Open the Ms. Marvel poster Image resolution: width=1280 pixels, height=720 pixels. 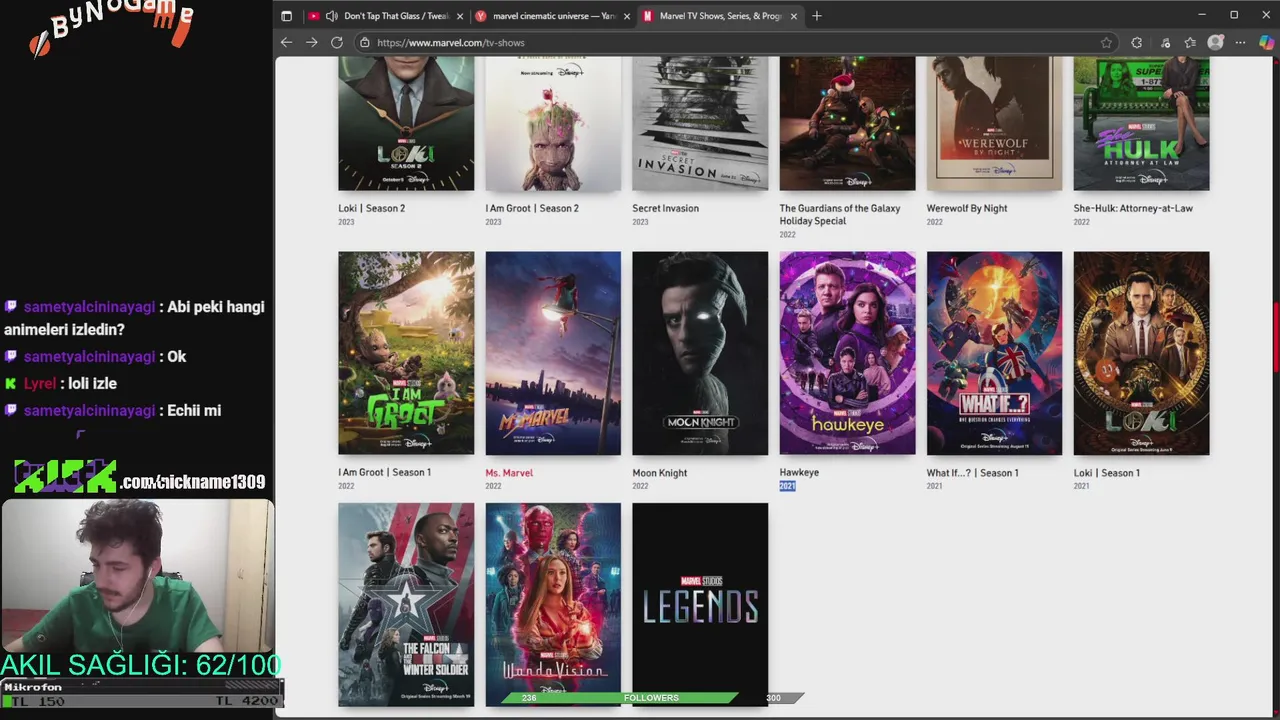pos(553,353)
